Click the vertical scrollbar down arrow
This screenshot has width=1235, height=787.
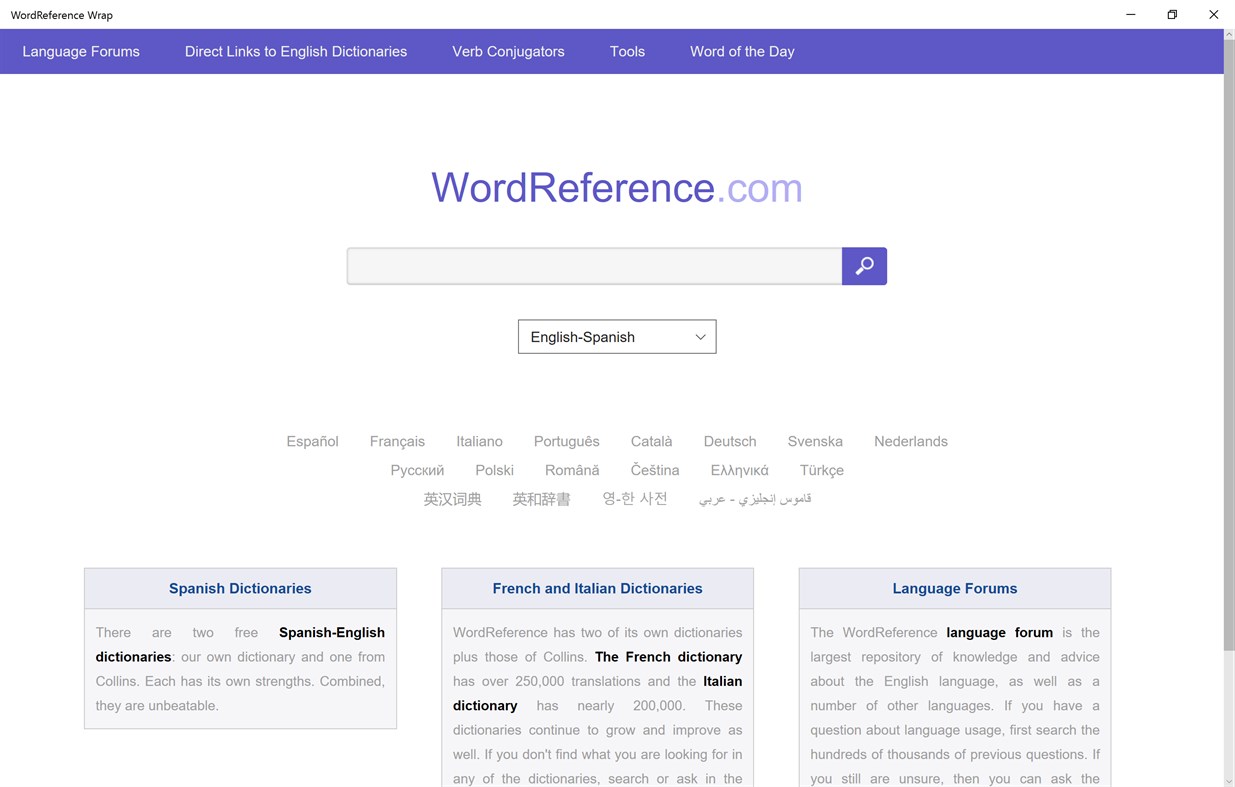[x=1227, y=779]
